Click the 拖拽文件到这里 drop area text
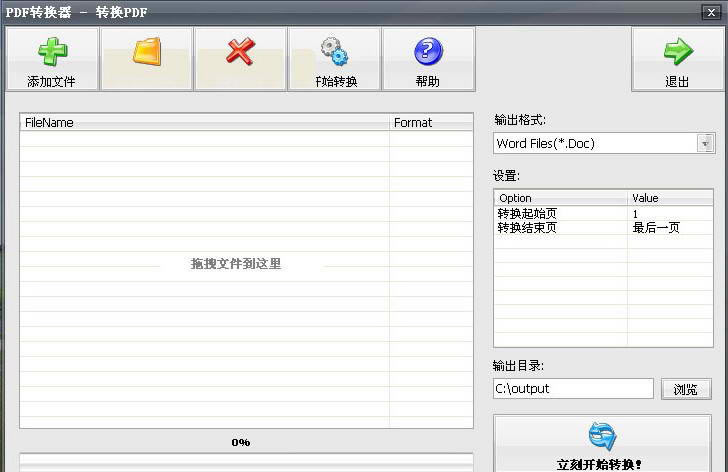 point(236,264)
